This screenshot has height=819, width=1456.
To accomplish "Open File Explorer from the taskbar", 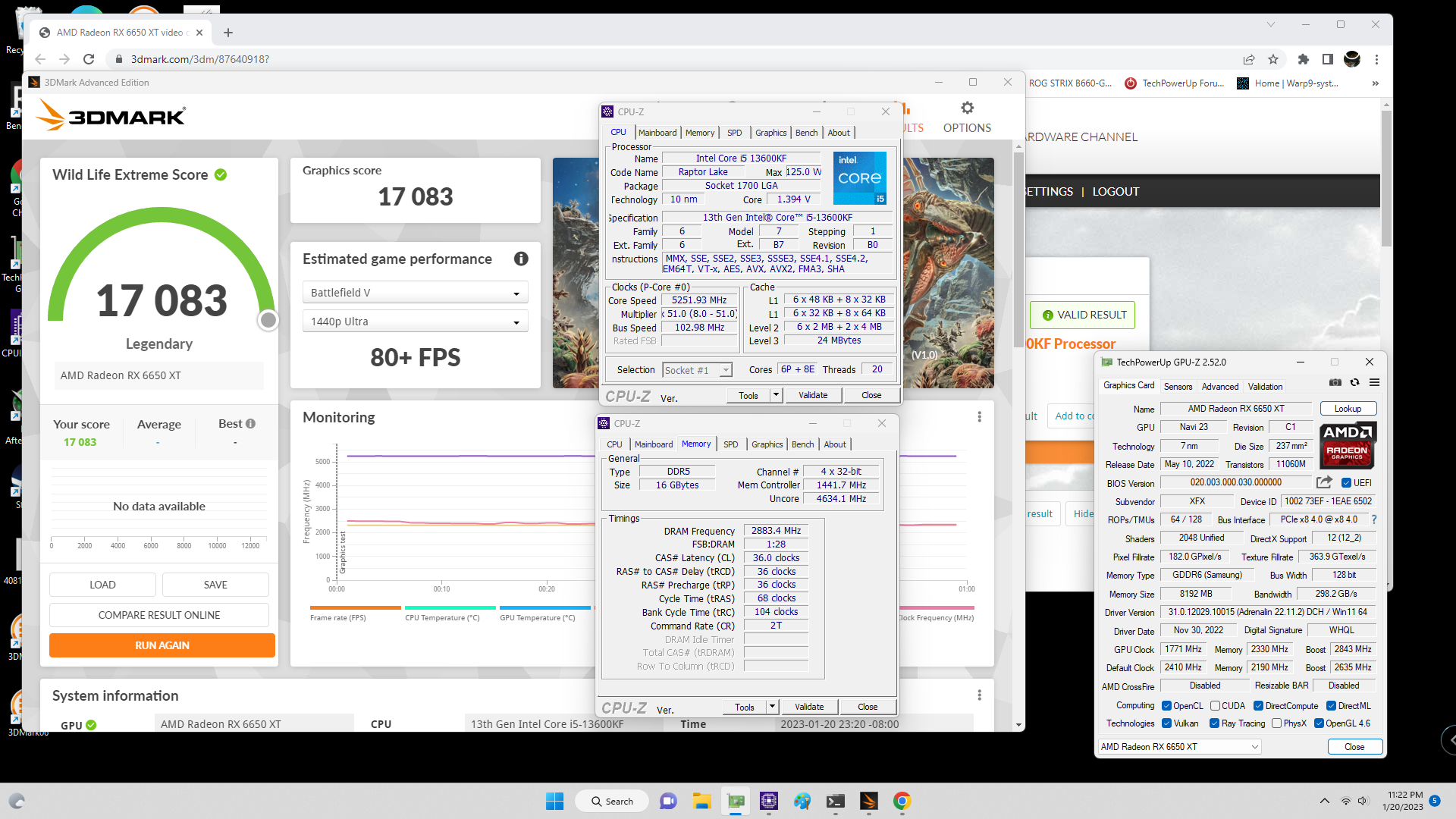I will pos(701,801).
